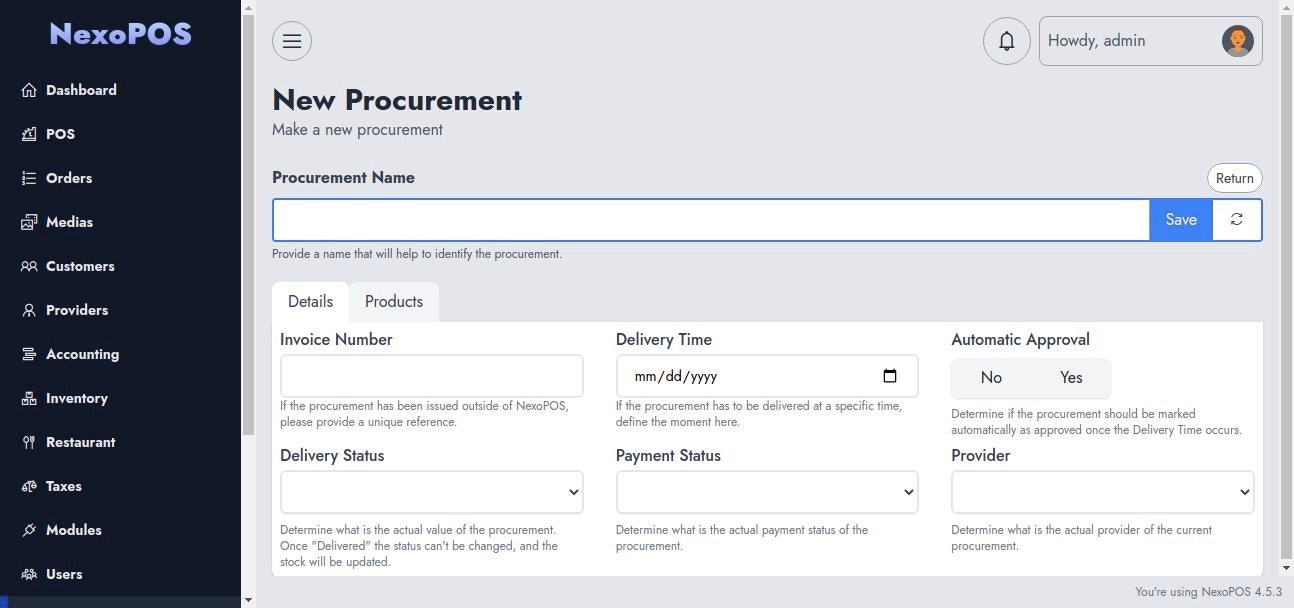
Task: Open the Accounting menu item
Action: (x=120, y=354)
